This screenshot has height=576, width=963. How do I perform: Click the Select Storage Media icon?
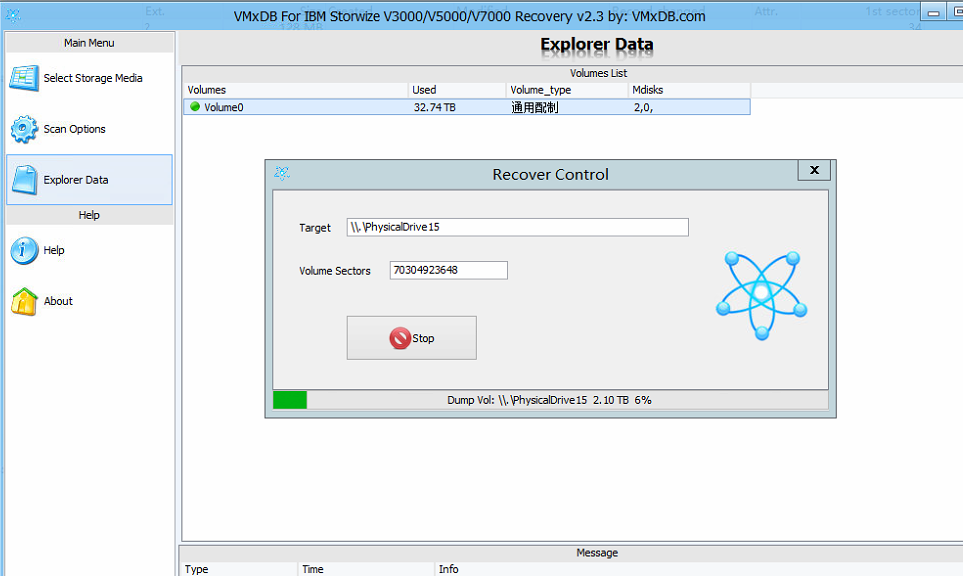[x=24, y=78]
